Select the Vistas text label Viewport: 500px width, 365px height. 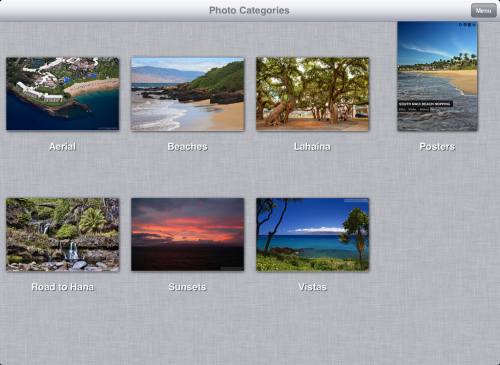(312, 287)
